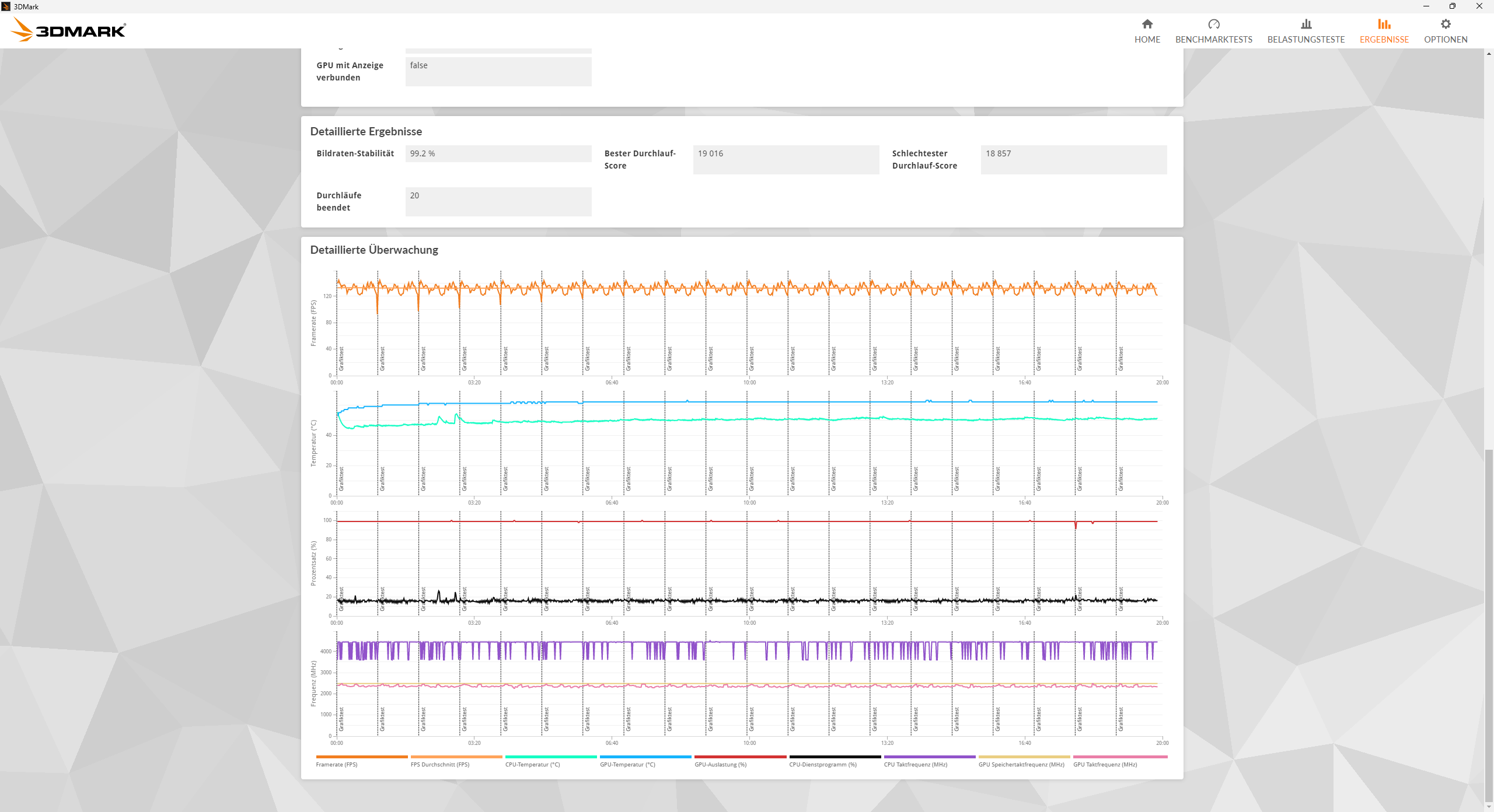Toggle the CPU Taktfrequenz legend entry

point(915,764)
